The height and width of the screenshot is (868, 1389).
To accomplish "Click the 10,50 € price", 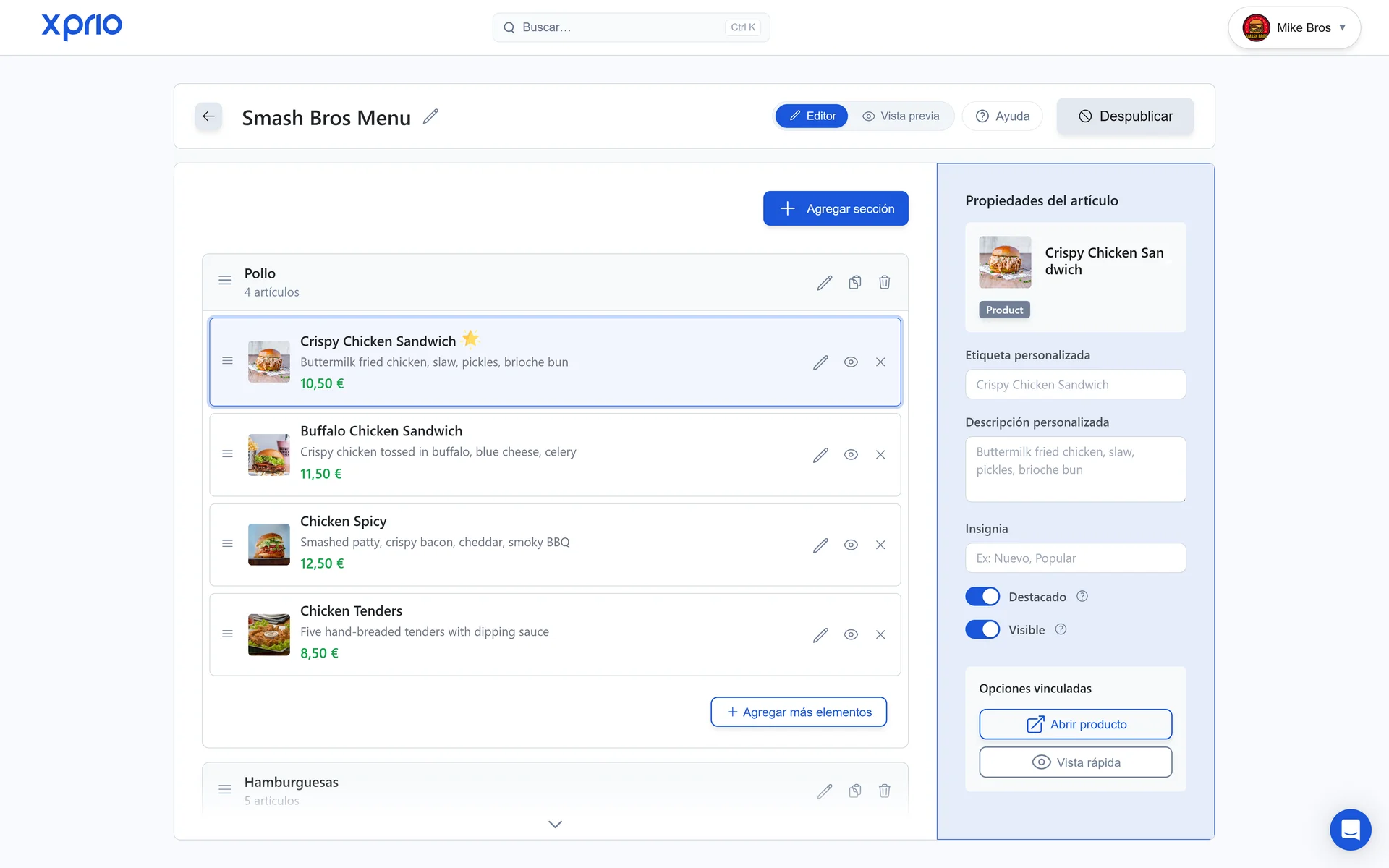I will [x=322, y=384].
